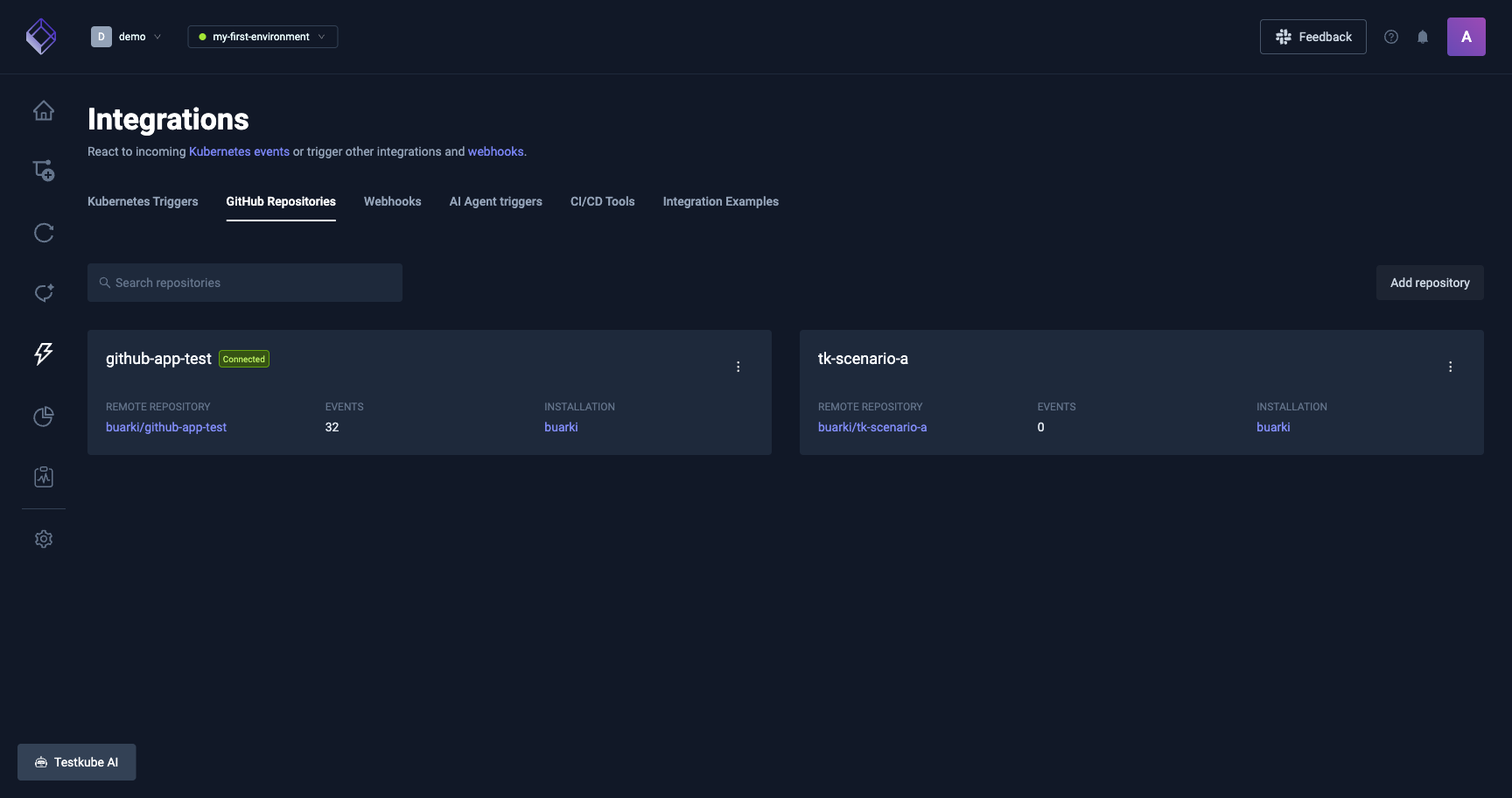Focus the Search repositories input field
Screen dimensions: 1512x798
pyautogui.click(x=245, y=283)
